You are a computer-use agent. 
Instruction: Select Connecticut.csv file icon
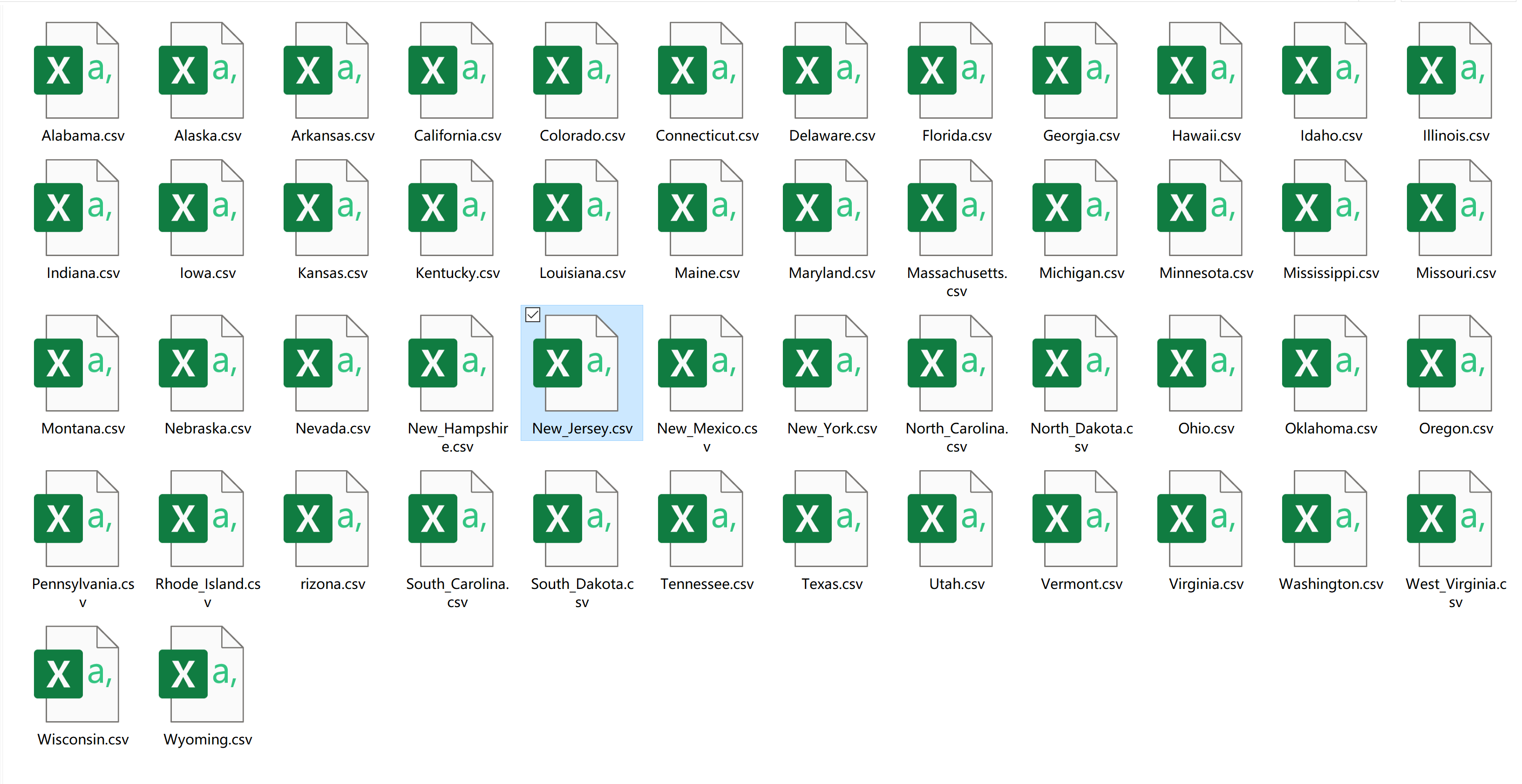point(701,70)
